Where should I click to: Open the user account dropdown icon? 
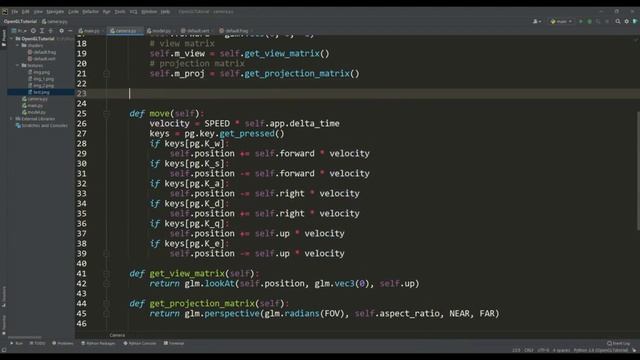coord(537,21)
